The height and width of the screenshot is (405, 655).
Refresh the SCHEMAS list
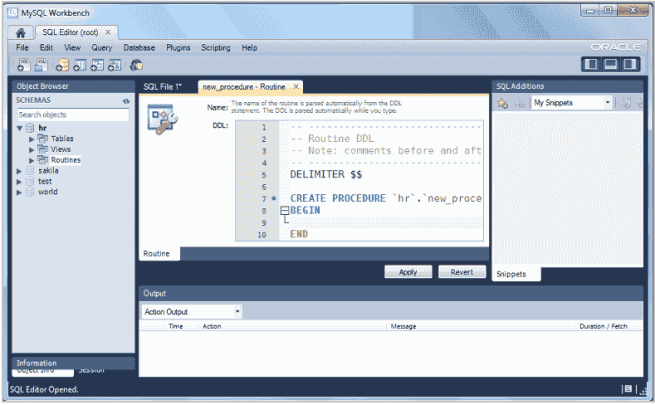pos(126,101)
